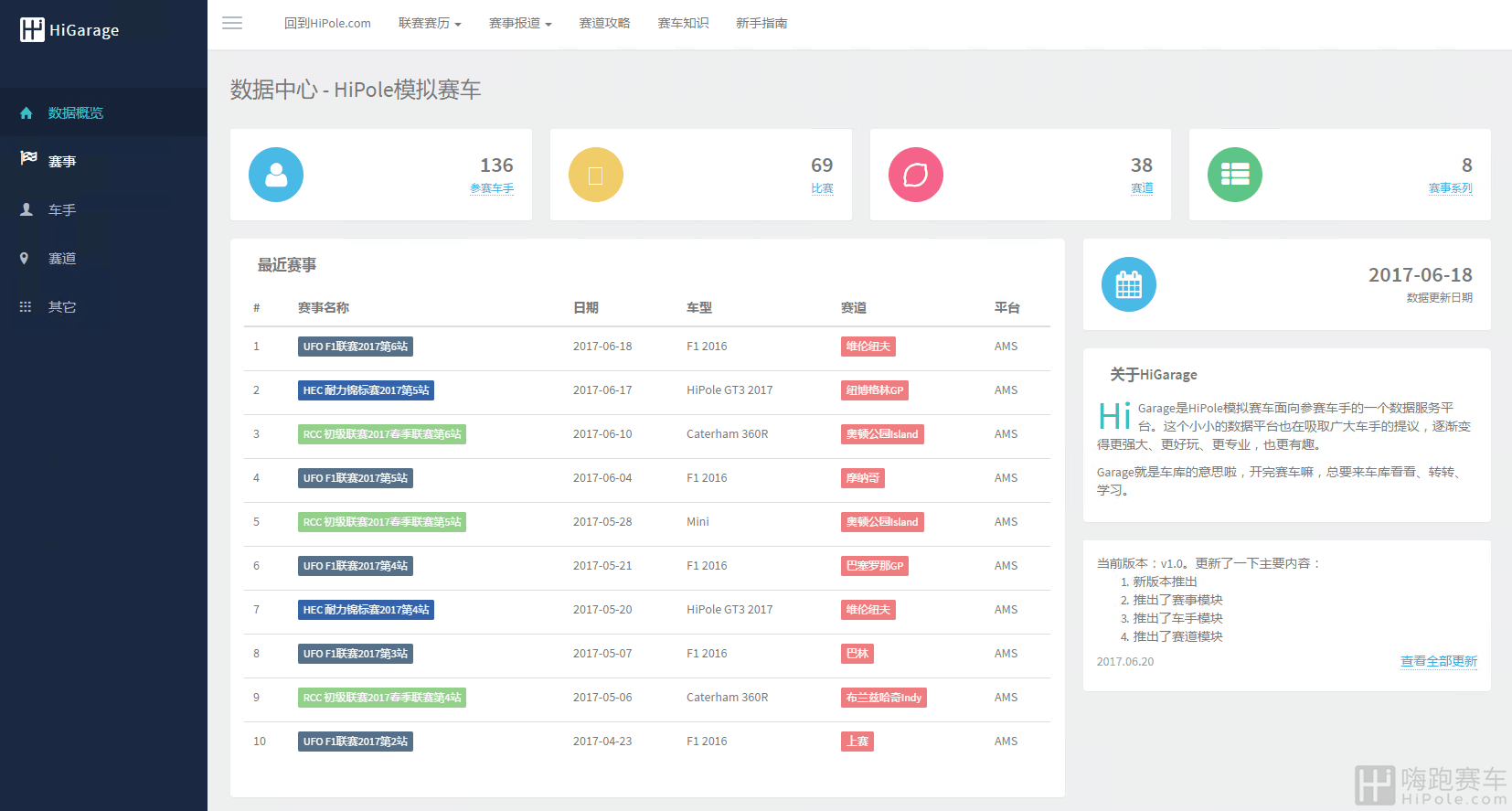Click the 上赛 track tag
This screenshot has width=1512, height=811.
coord(857,742)
